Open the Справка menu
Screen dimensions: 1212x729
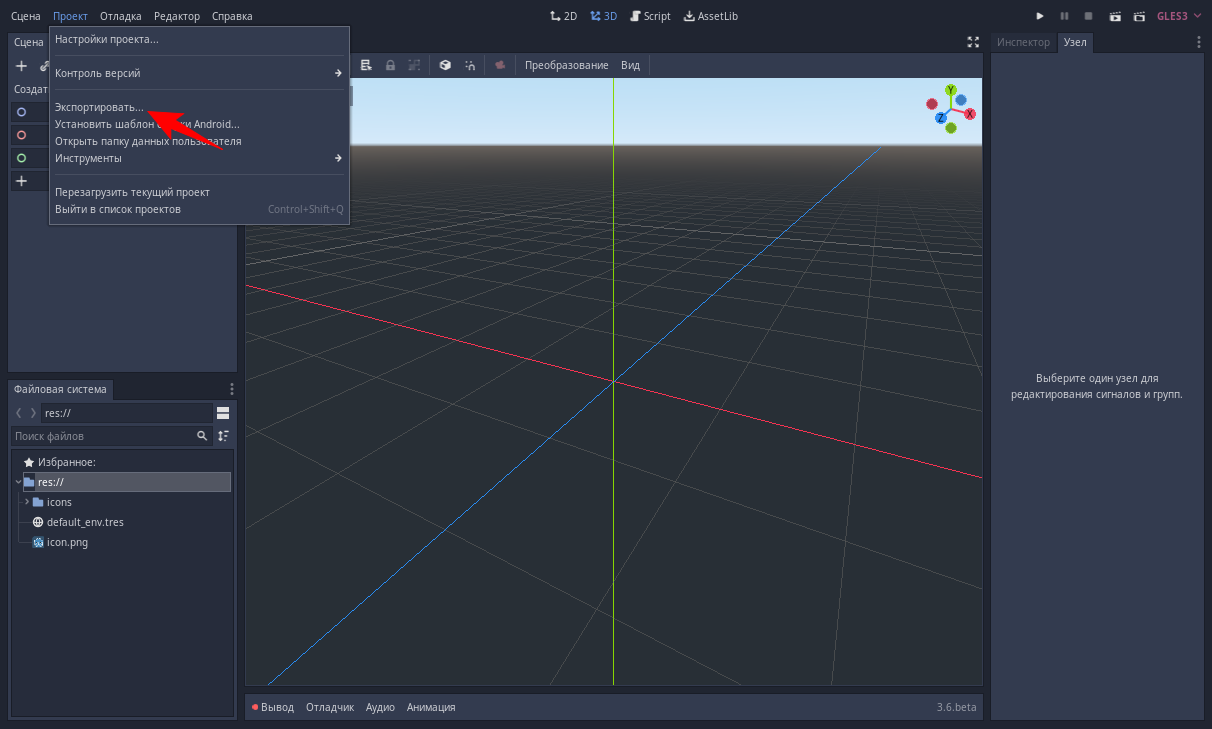coord(232,16)
